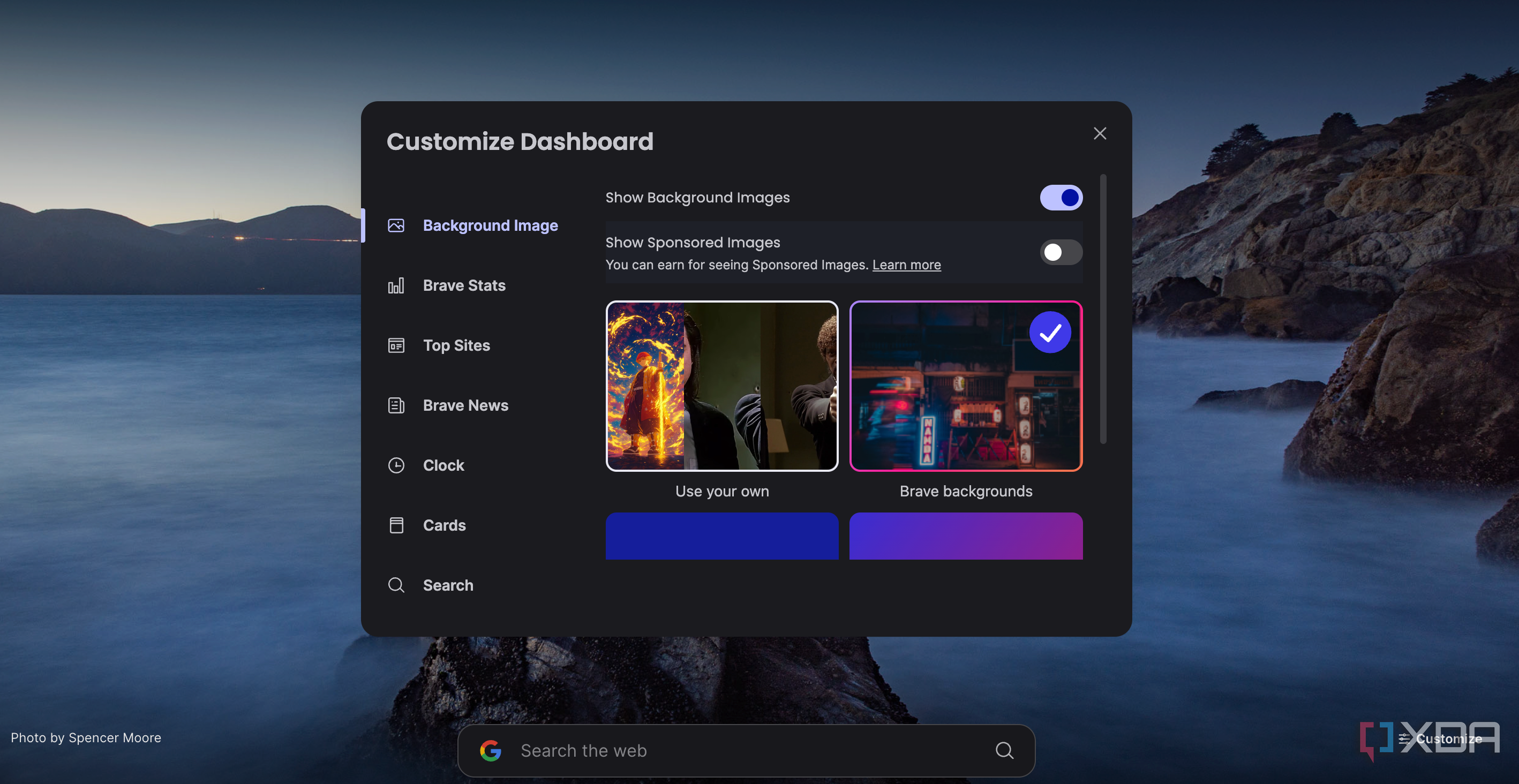Click the Brave Stats bar chart icon

(396, 286)
